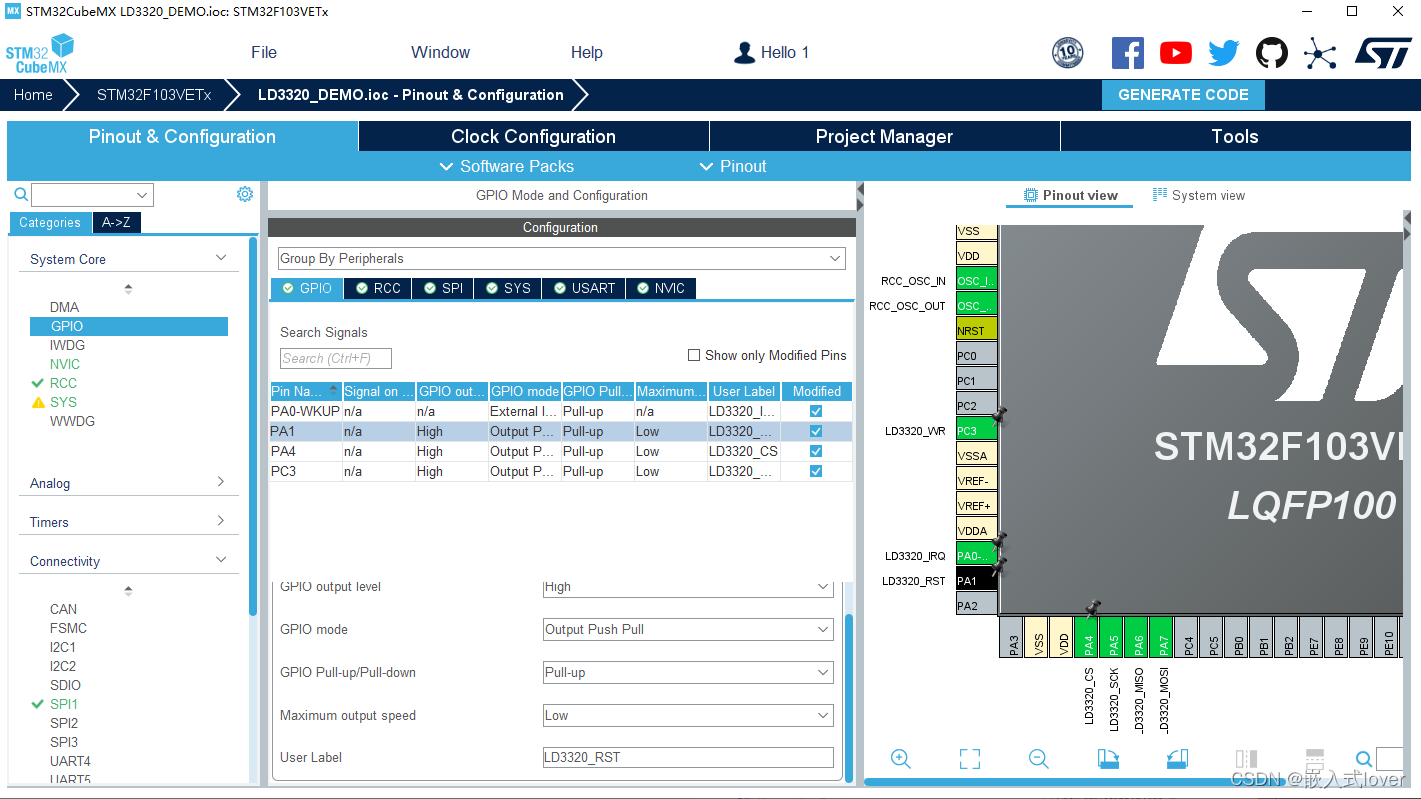Screen dimensions: 1421x799
Task: Select the NVIC configuration tab
Action: click(660, 288)
